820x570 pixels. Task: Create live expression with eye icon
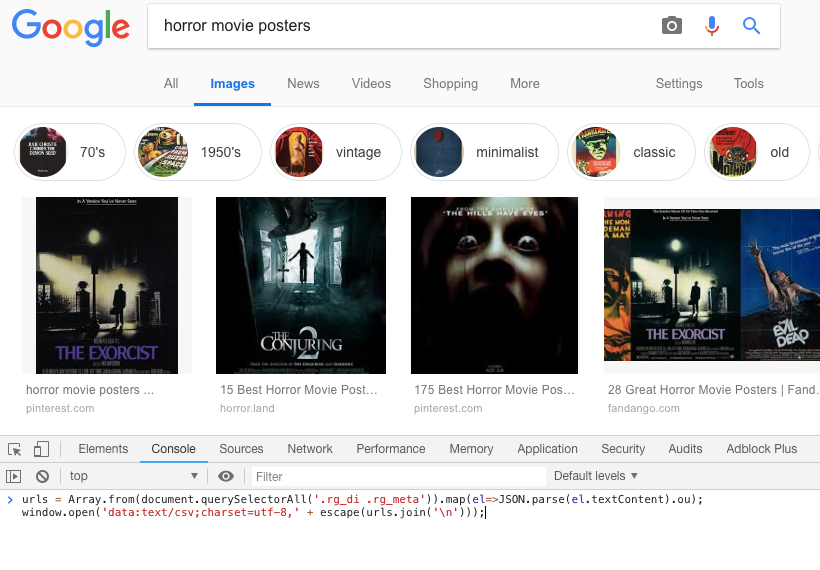point(226,476)
